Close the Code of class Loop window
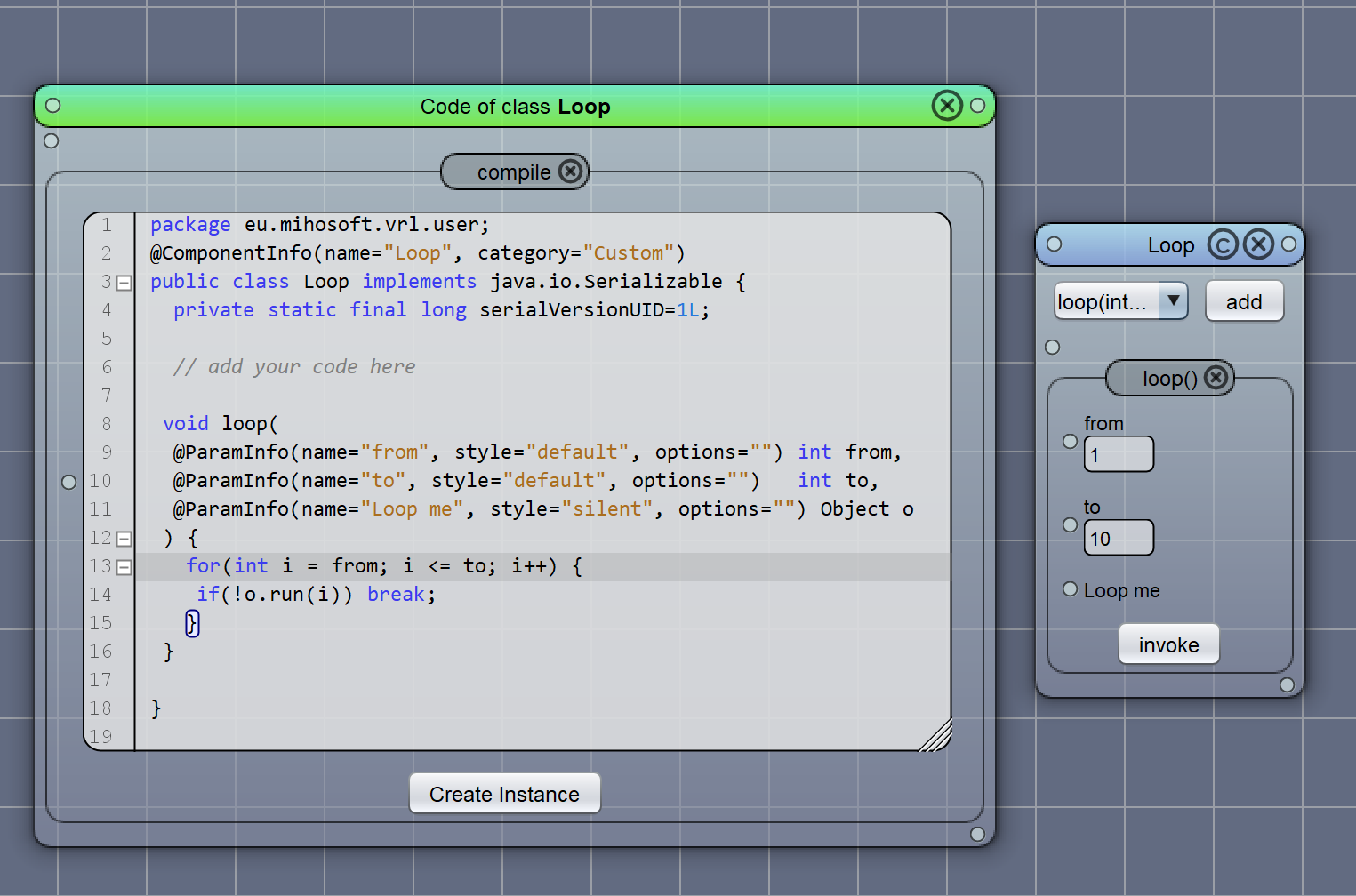 coord(947,106)
